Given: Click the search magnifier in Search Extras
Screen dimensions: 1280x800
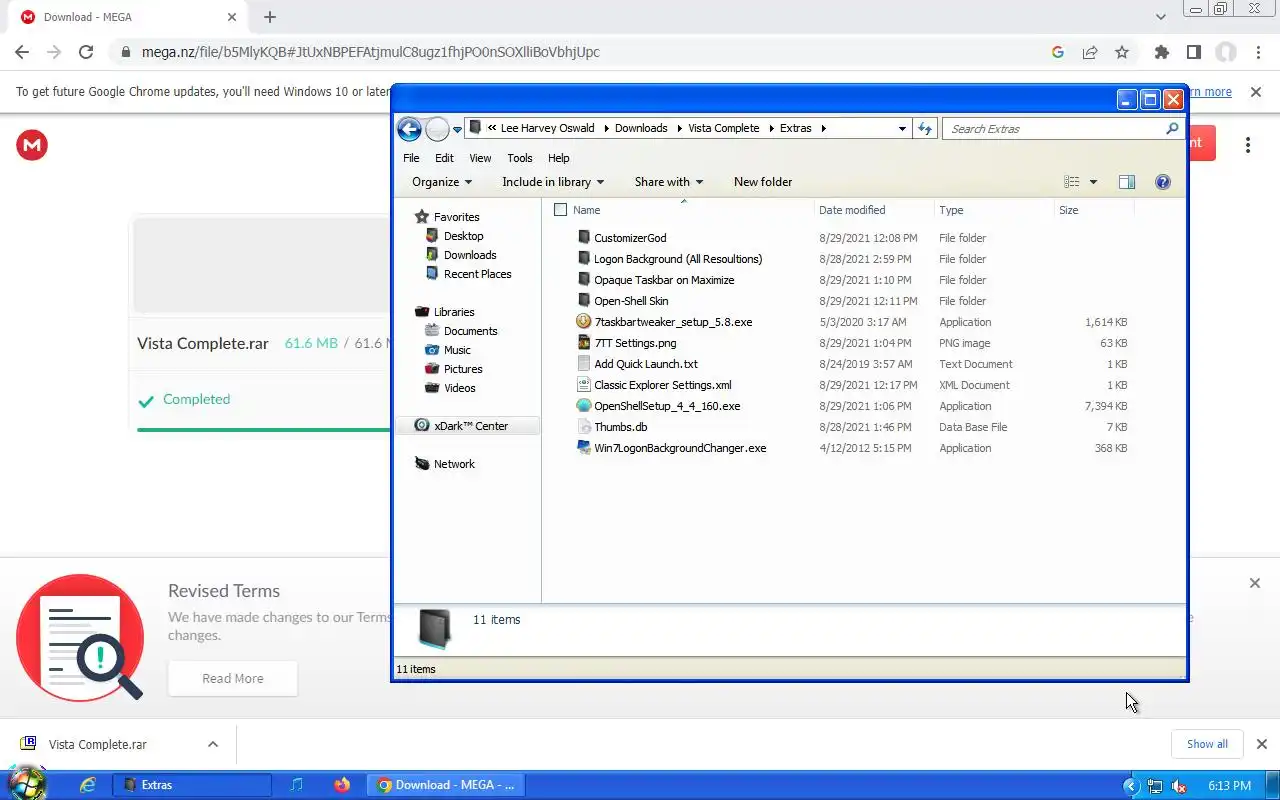Looking at the screenshot, I should pos(1172,129).
